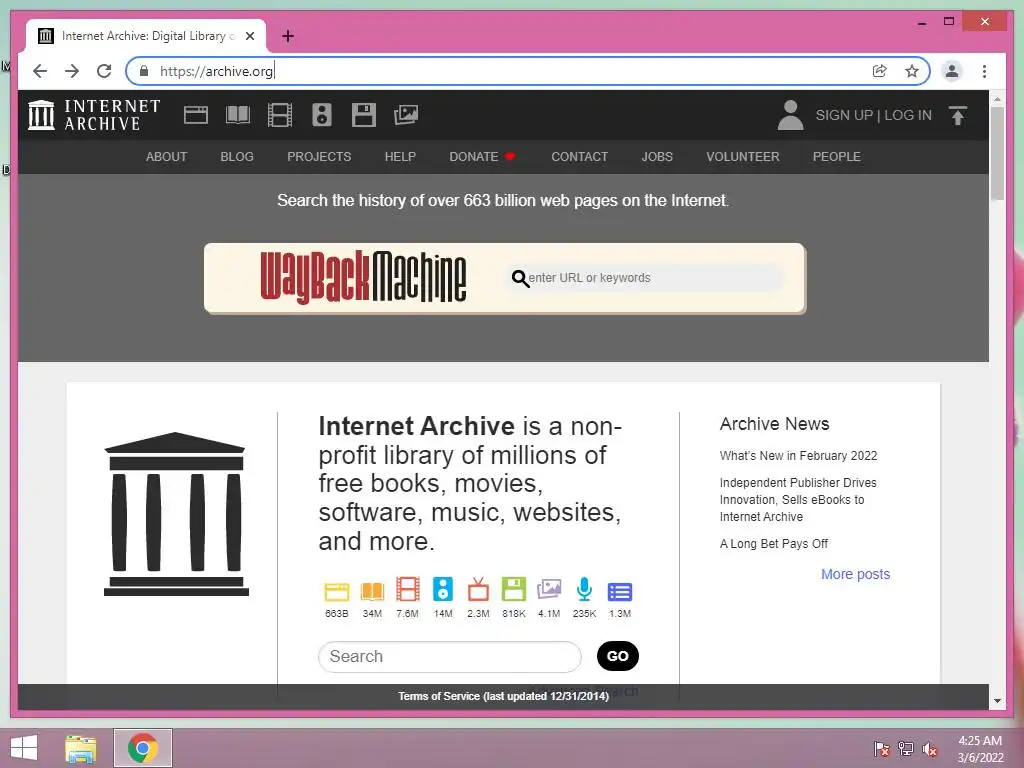Click the user avatar icon
This screenshot has width=1024, height=768.
[790, 115]
